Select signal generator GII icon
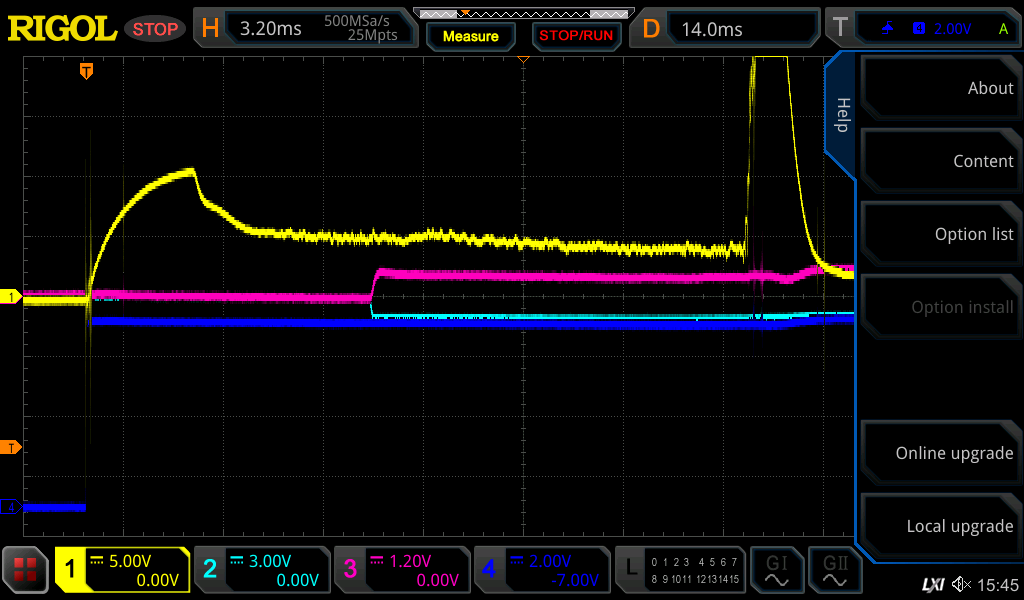This screenshot has width=1024, height=600. (834, 570)
